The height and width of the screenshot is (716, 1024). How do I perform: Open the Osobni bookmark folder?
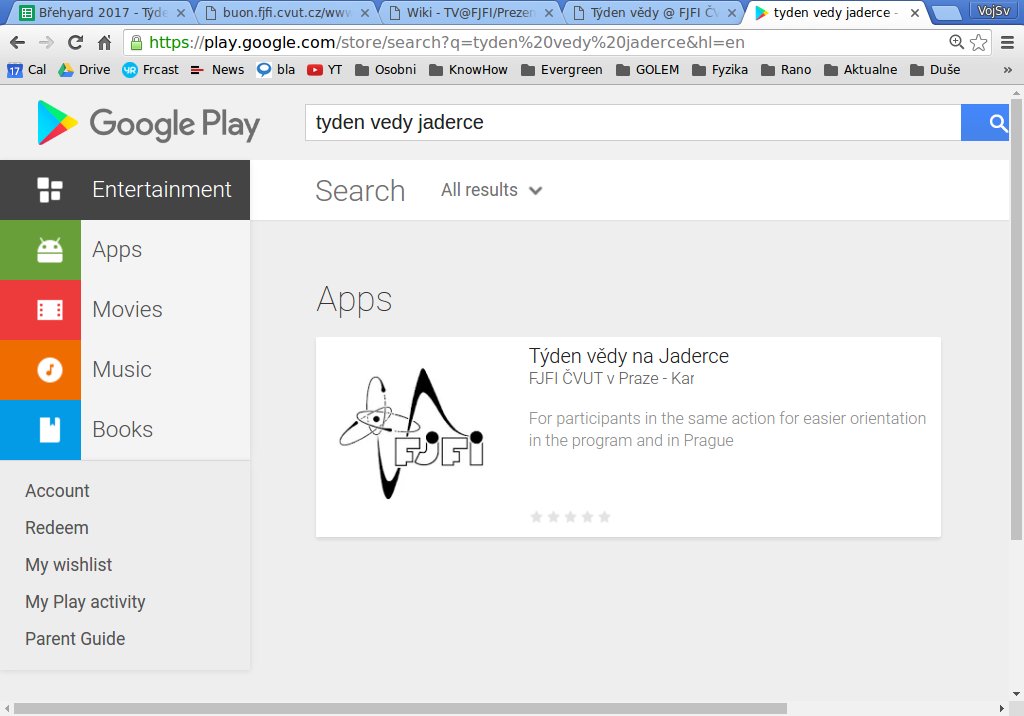tap(386, 69)
